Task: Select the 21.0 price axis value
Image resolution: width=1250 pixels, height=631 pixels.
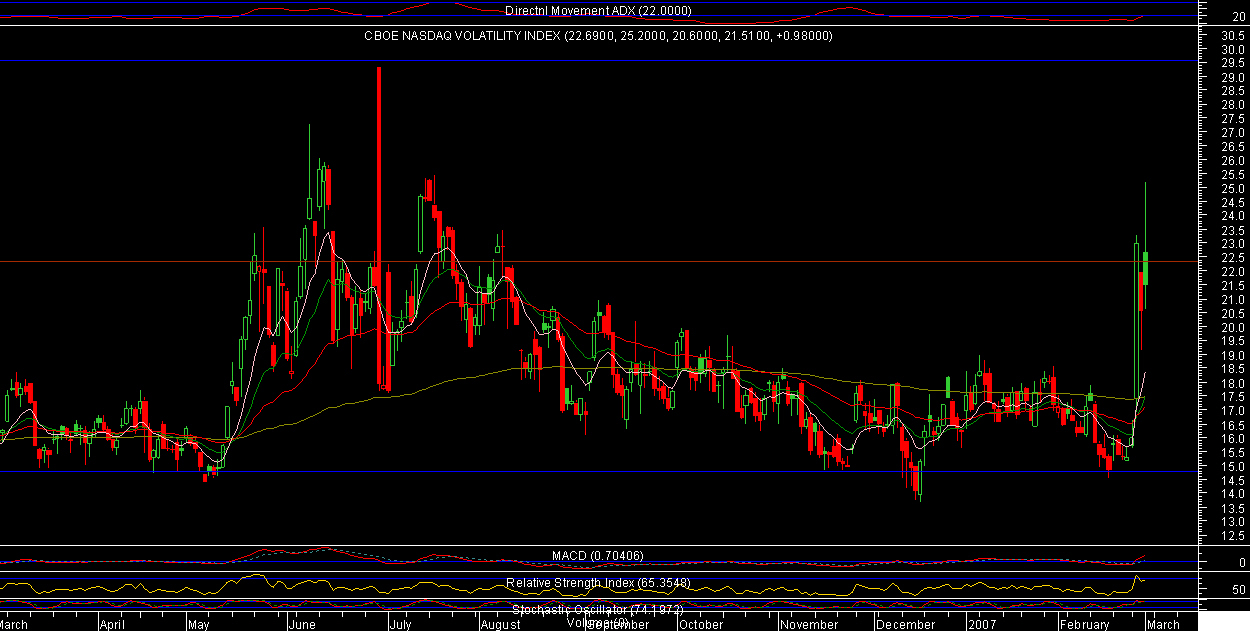Action: (x=1231, y=300)
